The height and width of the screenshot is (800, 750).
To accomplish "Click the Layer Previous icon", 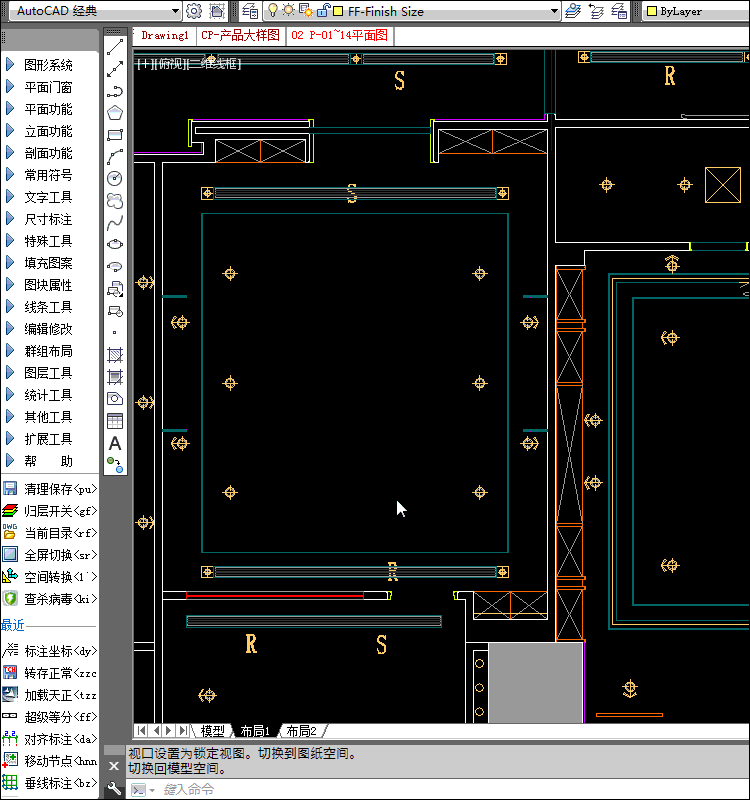I will point(596,11).
